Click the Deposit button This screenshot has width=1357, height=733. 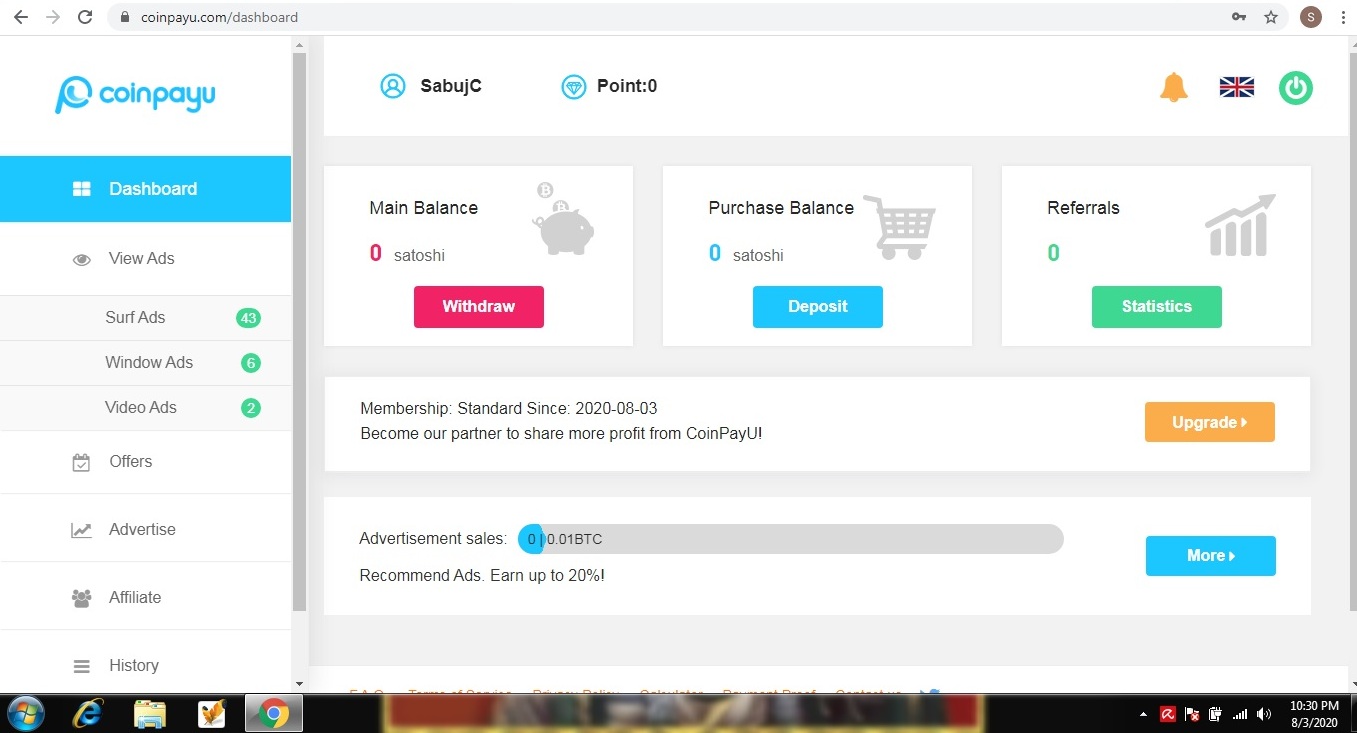point(817,307)
